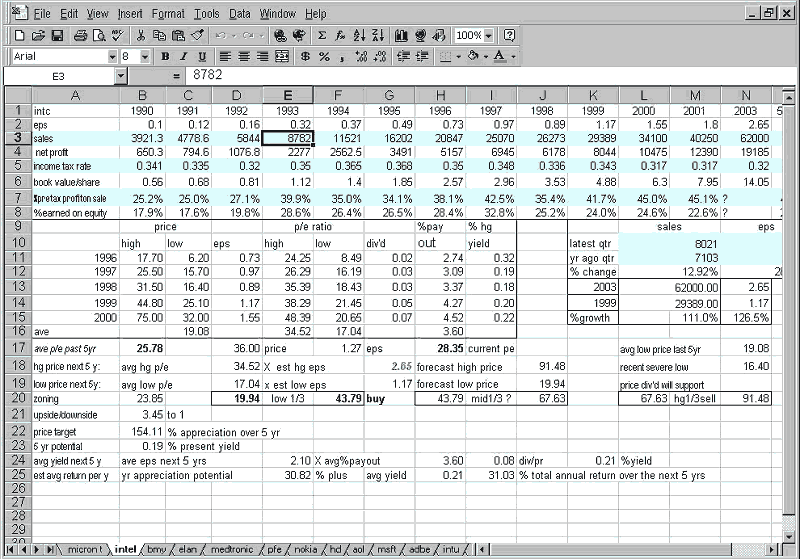Select row 17 header
Image resolution: width=800 pixels, height=559 pixels.
tap(17, 347)
